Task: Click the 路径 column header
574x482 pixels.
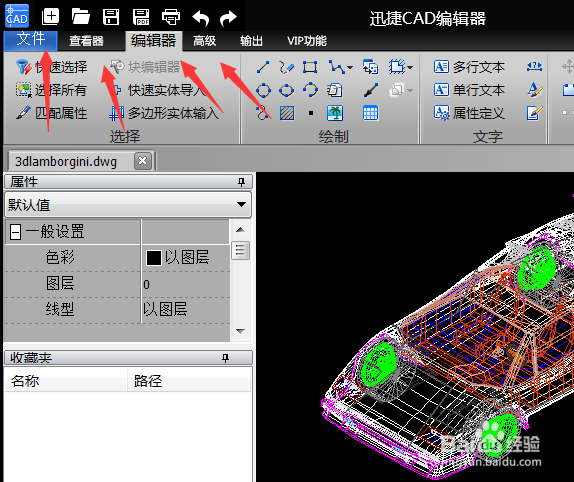Action: [189, 381]
